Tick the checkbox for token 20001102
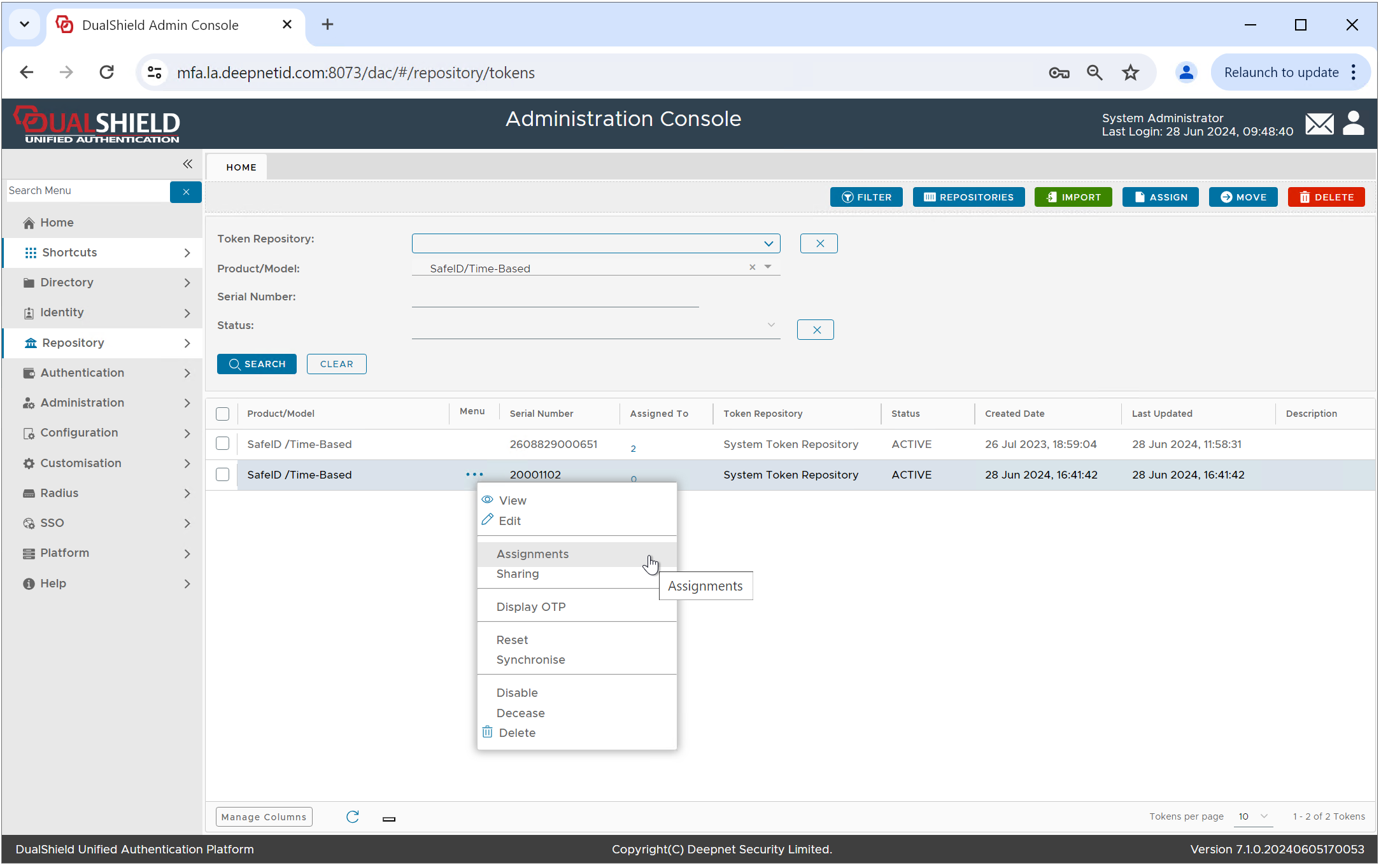The height and width of the screenshot is (868, 1381). tap(222, 475)
